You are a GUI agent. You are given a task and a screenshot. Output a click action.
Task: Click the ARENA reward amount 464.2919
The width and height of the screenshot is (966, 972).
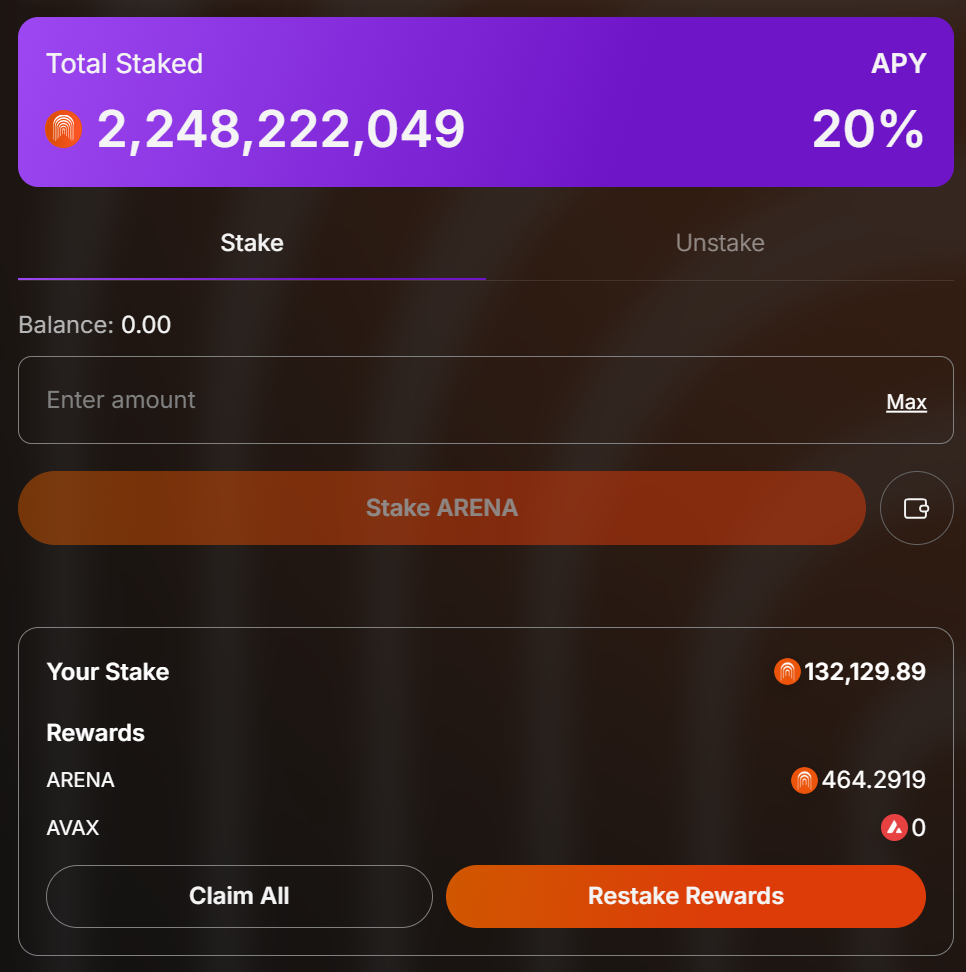(873, 780)
